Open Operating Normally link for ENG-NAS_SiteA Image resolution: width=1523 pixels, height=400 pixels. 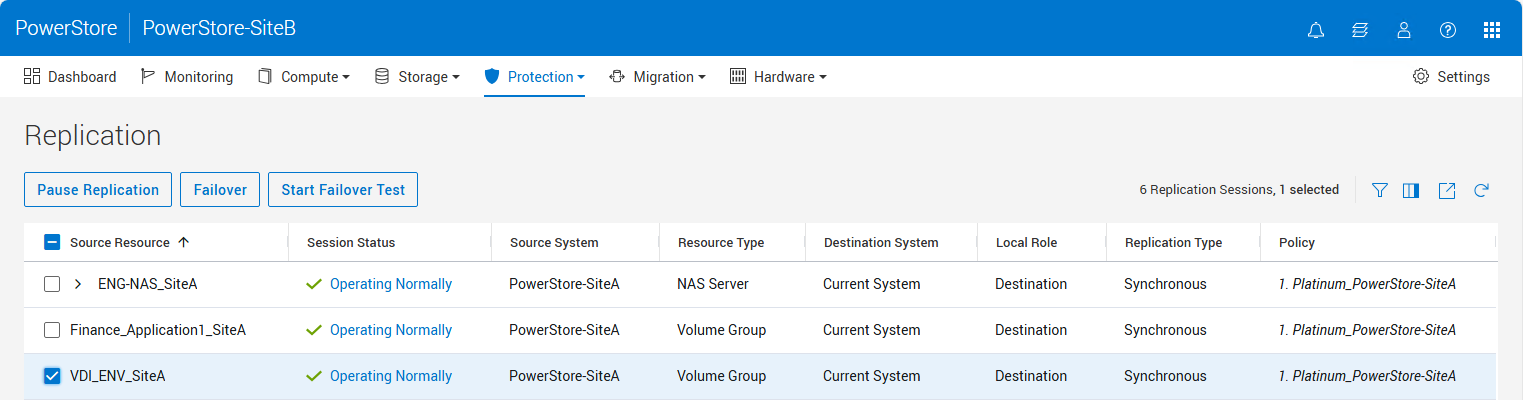pos(391,284)
